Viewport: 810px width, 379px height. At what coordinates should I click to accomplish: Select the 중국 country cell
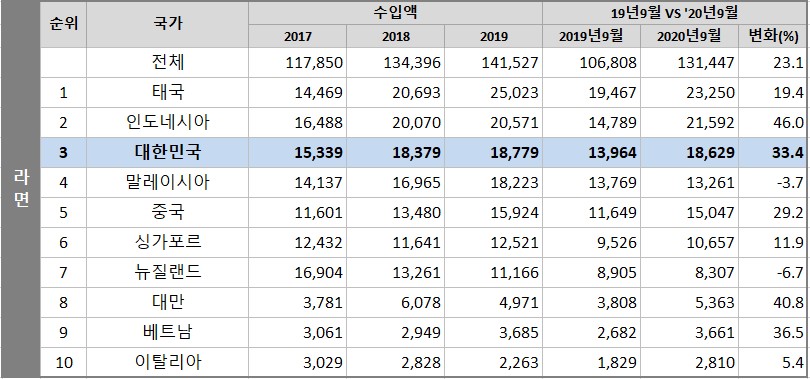click(x=168, y=212)
